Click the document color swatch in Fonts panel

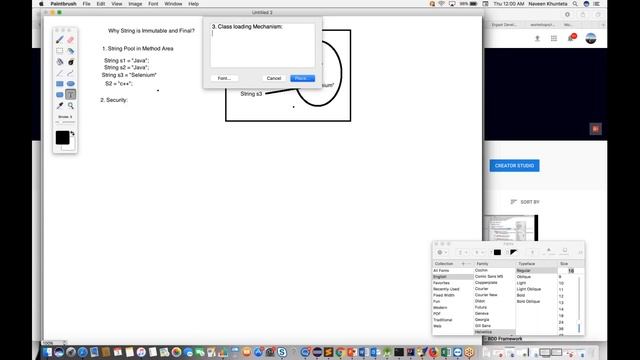pos(513,253)
